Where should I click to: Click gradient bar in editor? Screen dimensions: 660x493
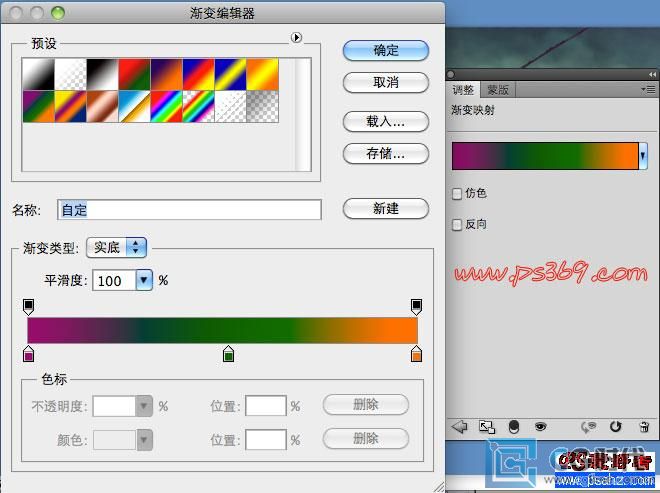click(222, 330)
